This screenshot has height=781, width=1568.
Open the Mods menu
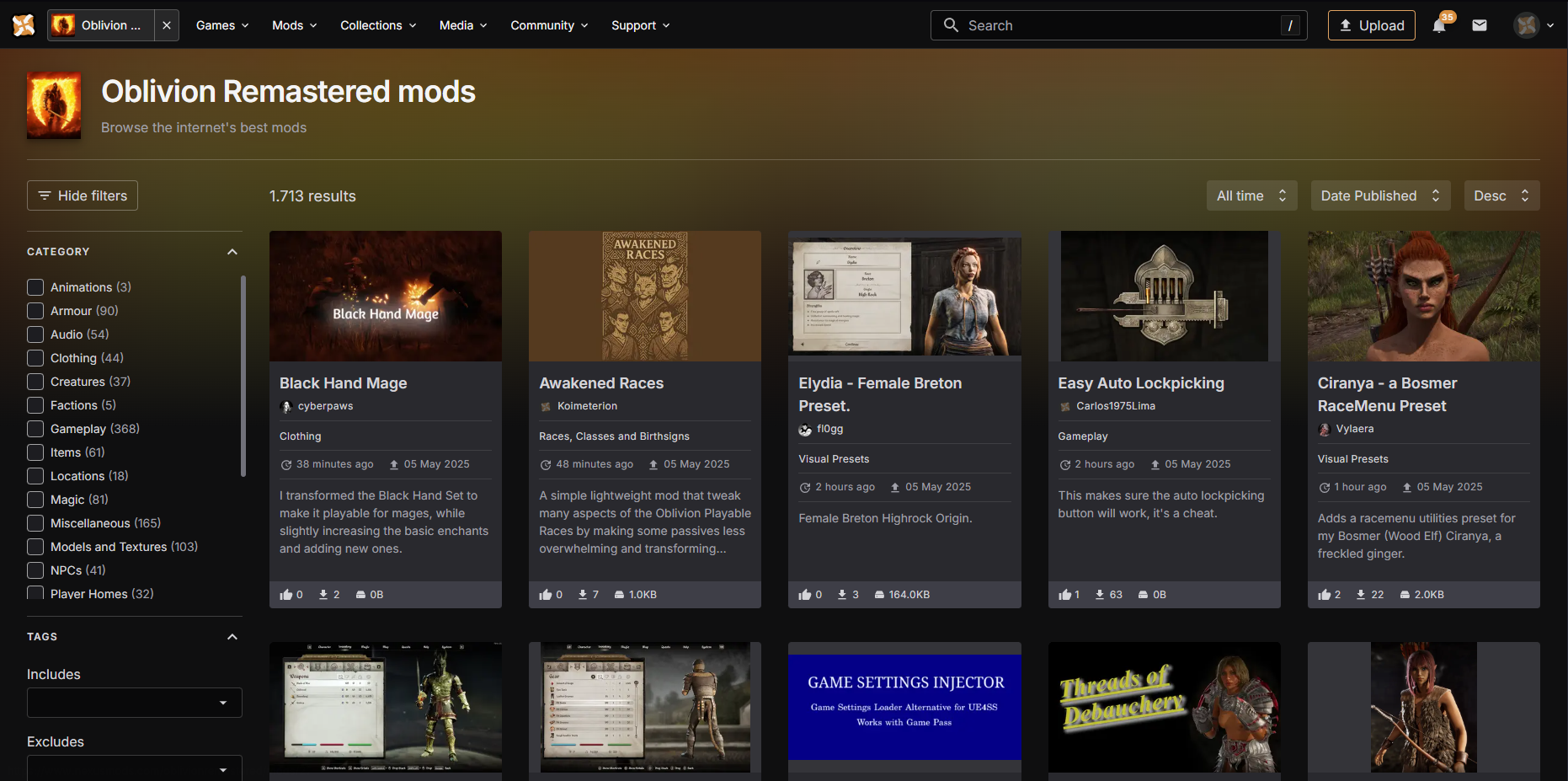294,25
